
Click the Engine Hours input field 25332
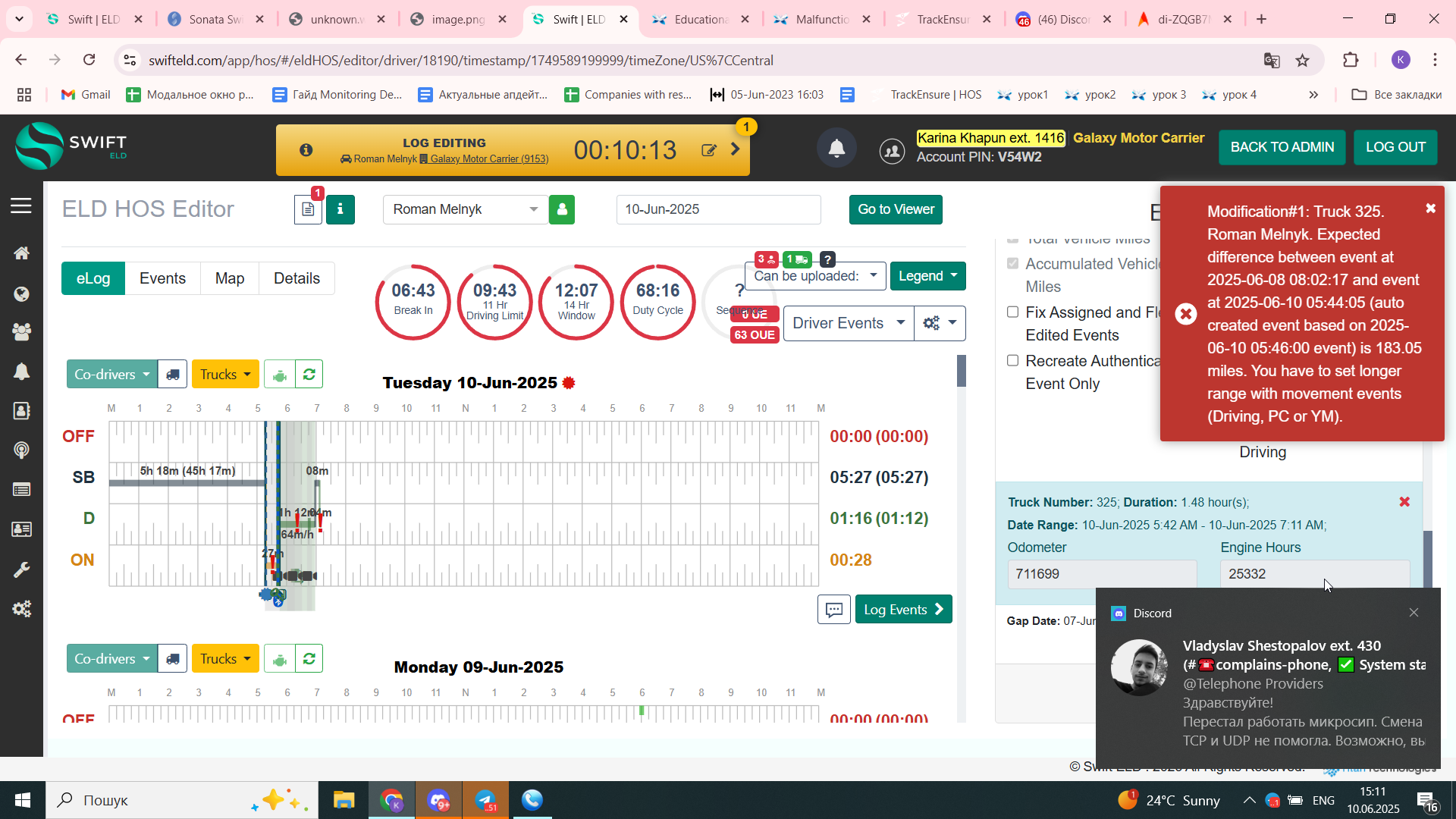[x=1314, y=574]
